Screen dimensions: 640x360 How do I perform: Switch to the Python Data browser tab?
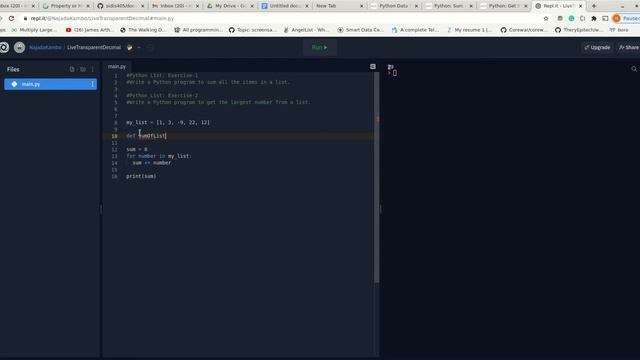(x=393, y=6)
